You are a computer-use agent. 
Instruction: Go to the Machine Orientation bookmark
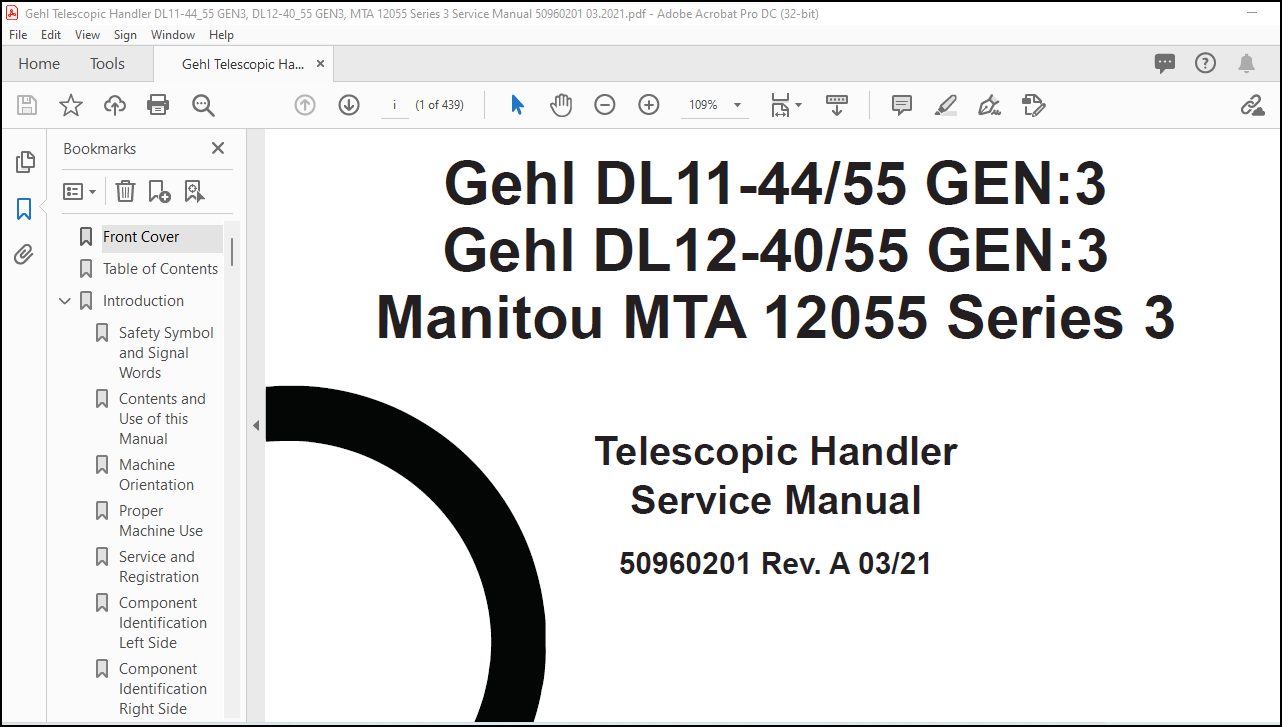coord(156,475)
